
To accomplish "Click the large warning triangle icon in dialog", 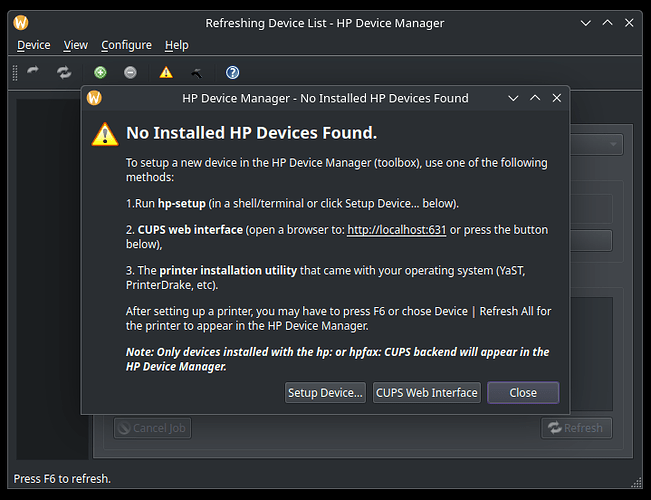I will click(105, 134).
